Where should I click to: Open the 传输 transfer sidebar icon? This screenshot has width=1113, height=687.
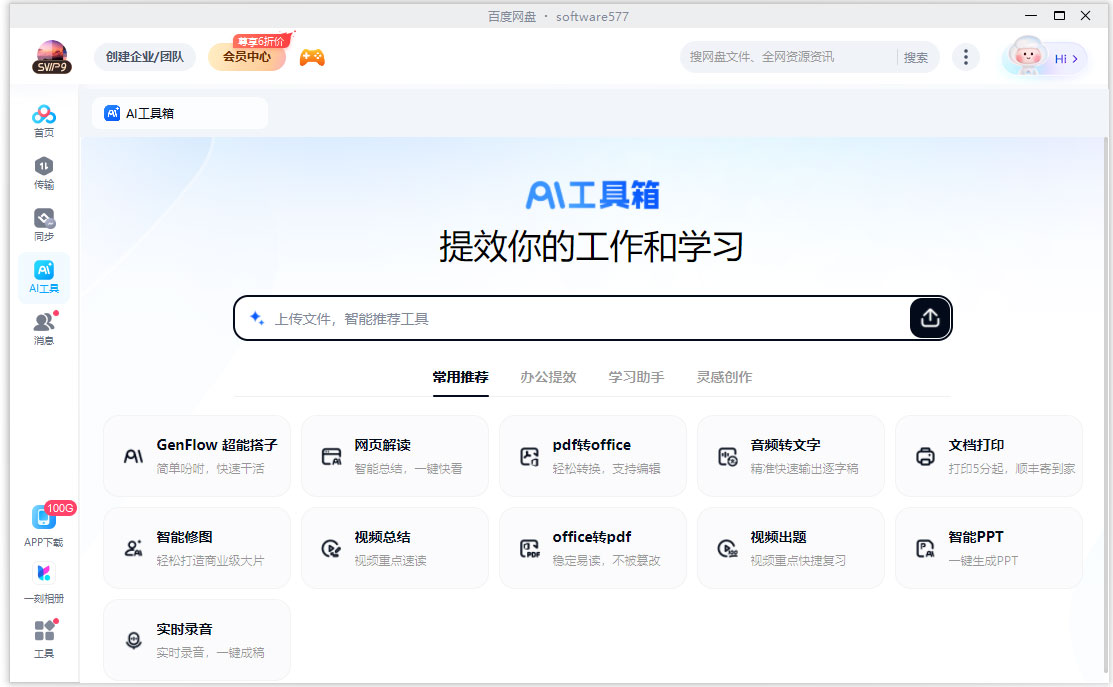point(44,173)
